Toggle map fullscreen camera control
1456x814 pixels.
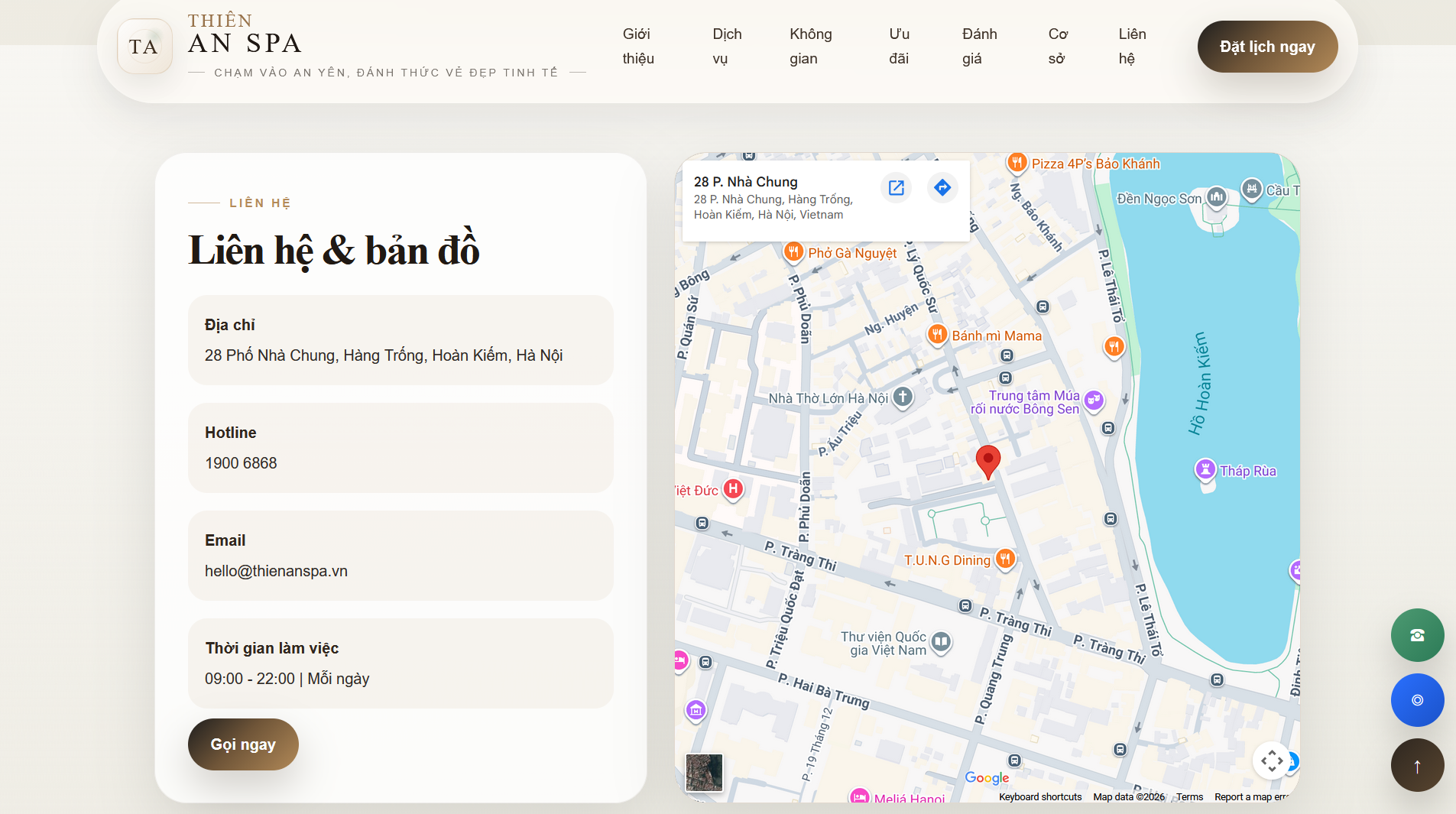[1272, 760]
